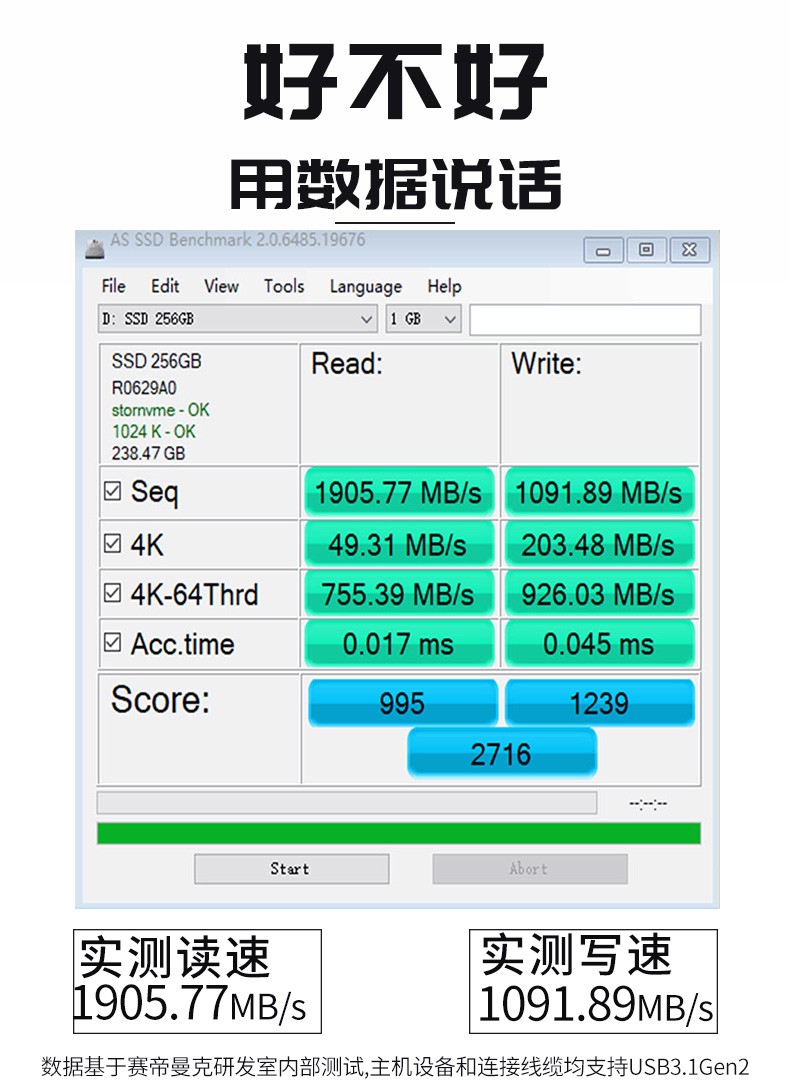Click the green progress bar
Screen dimensions: 790x1090
[x=398, y=833]
